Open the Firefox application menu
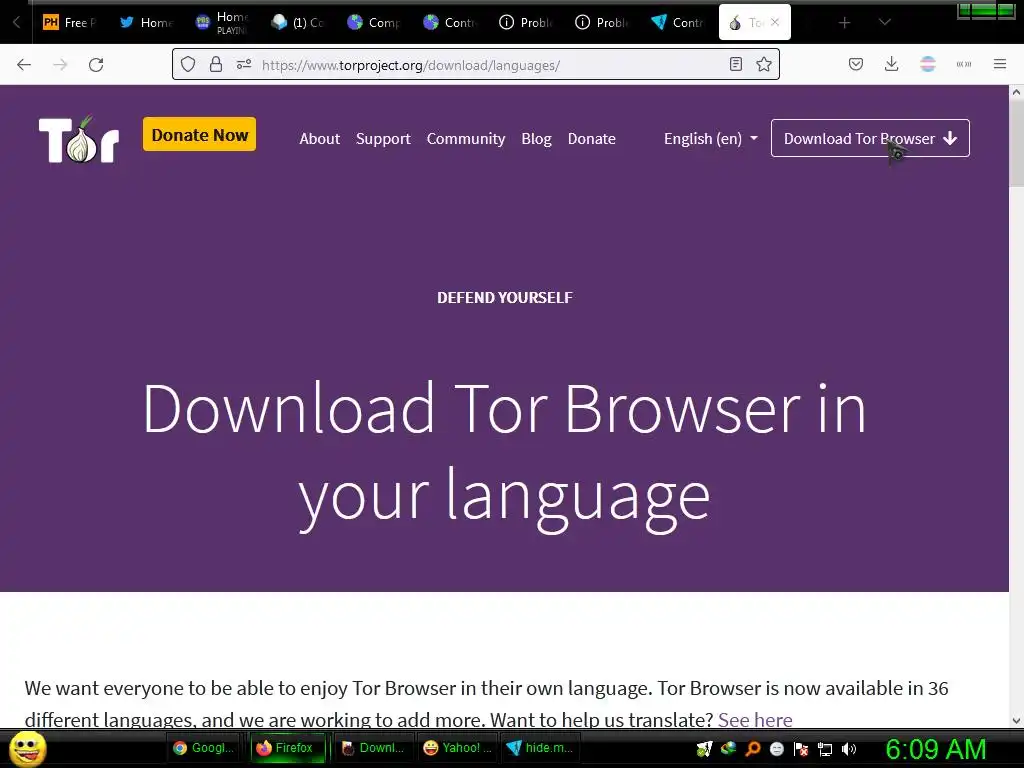Image resolution: width=1024 pixels, height=768 pixels. (x=1000, y=64)
